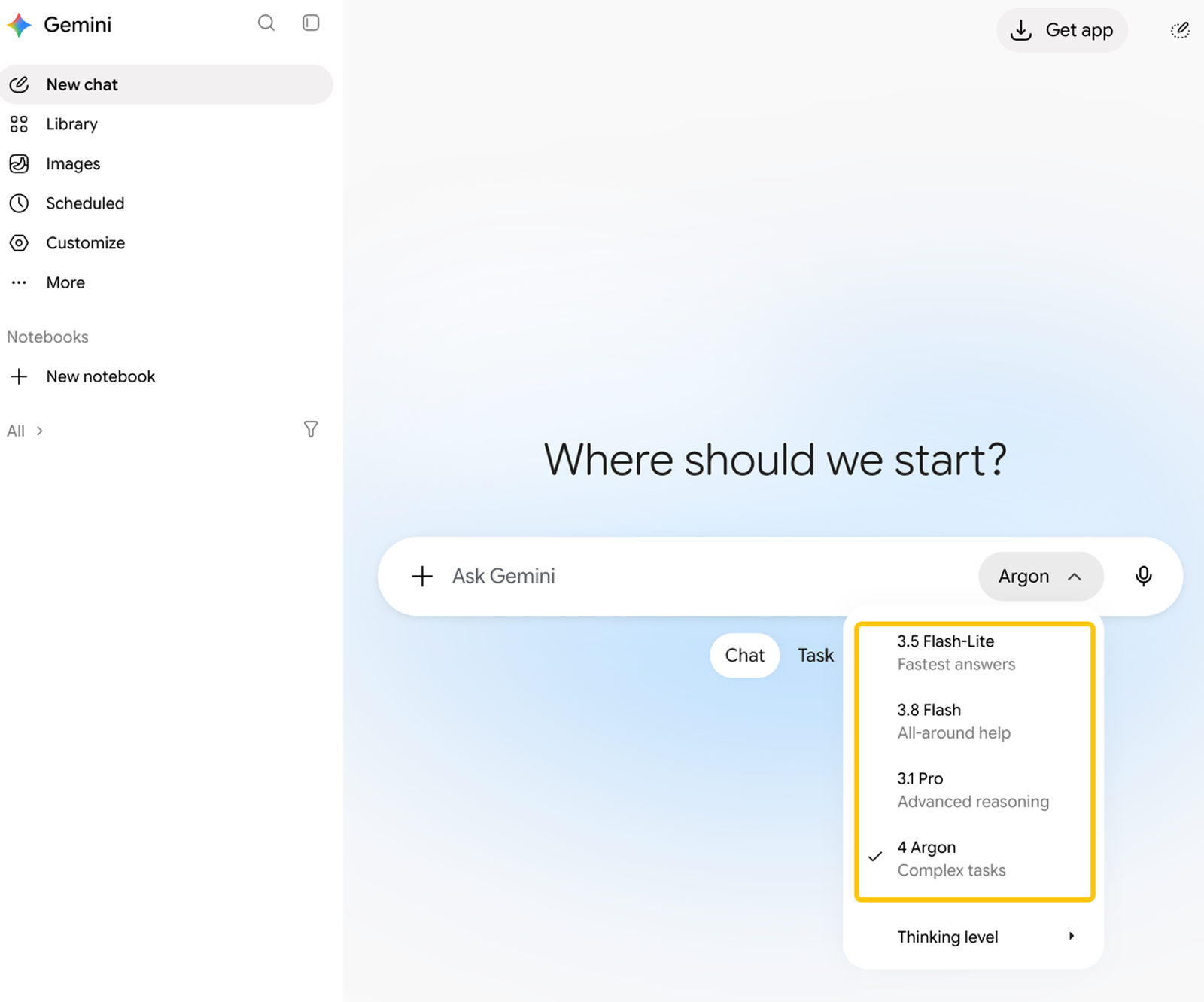Click the "Complex tasks" description text

click(x=951, y=870)
